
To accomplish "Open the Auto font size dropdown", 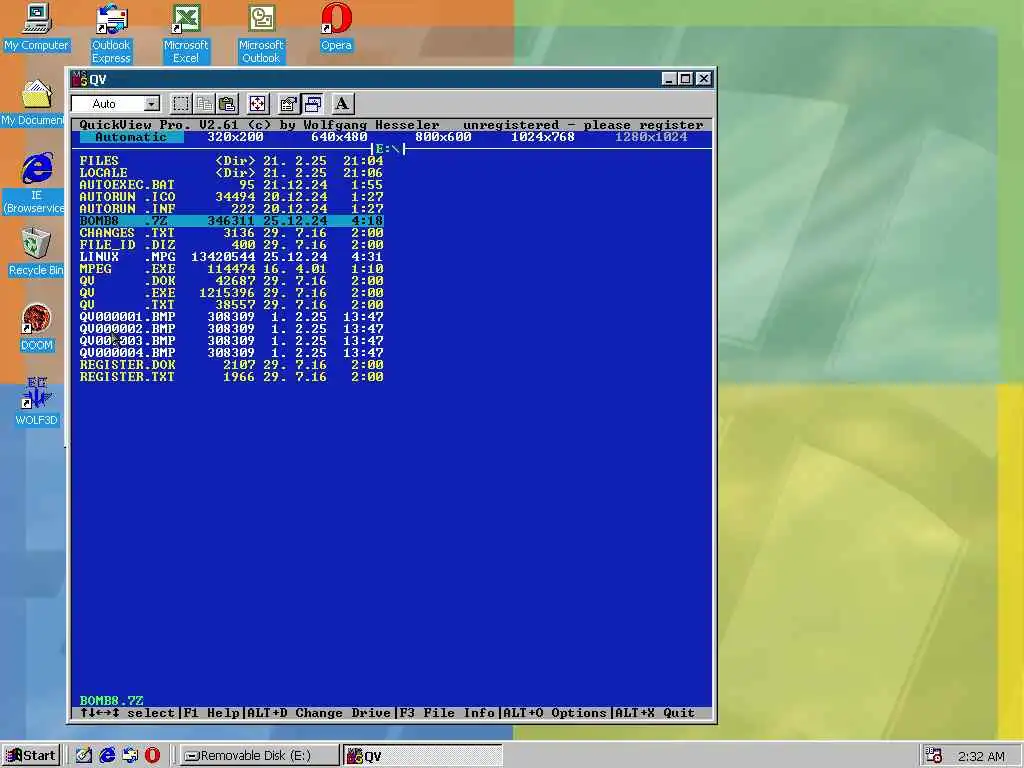I will (x=152, y=104).
